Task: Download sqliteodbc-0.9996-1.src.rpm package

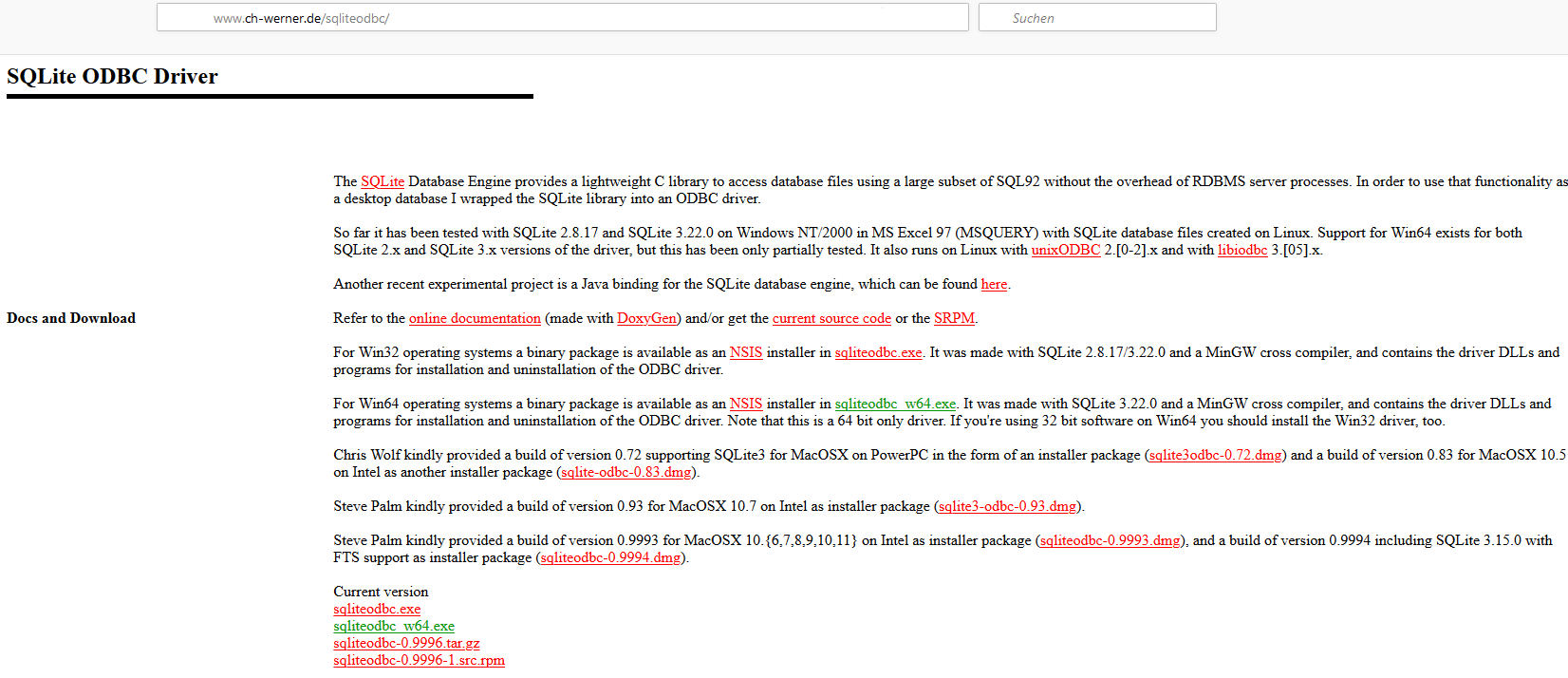Action: click(419, 660)
